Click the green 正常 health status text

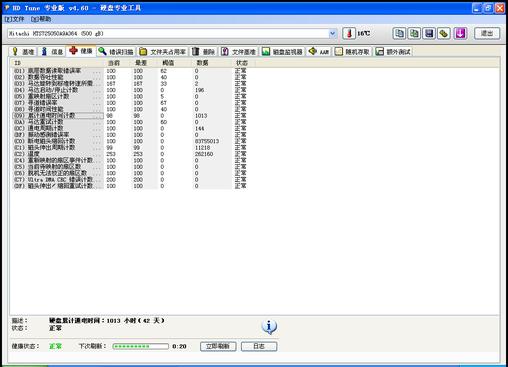55,346
